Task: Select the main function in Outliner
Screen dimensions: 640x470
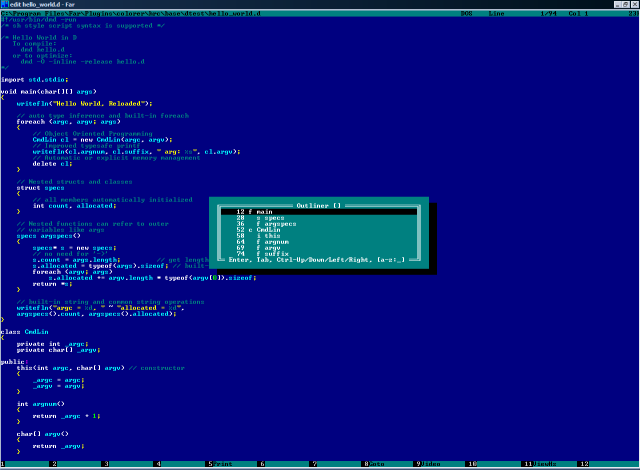Action: pyautogui.click(x=319, y=212)
